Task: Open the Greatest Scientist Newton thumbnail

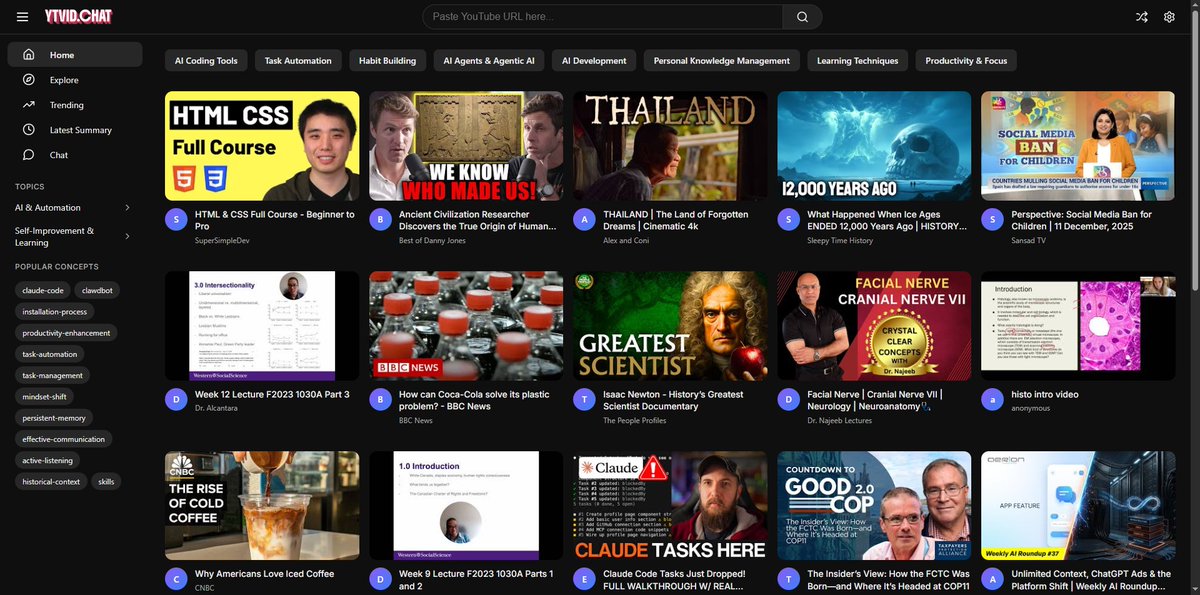Action: (x=670, y=326)
